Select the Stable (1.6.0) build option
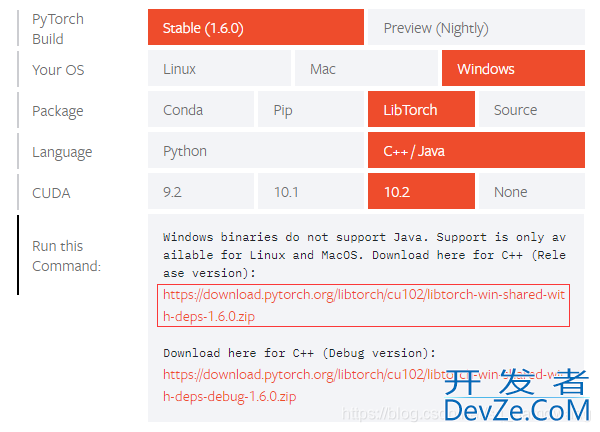The height and width of the screenshot is (432, 600). pyautogui.click(x=256, y=28)
